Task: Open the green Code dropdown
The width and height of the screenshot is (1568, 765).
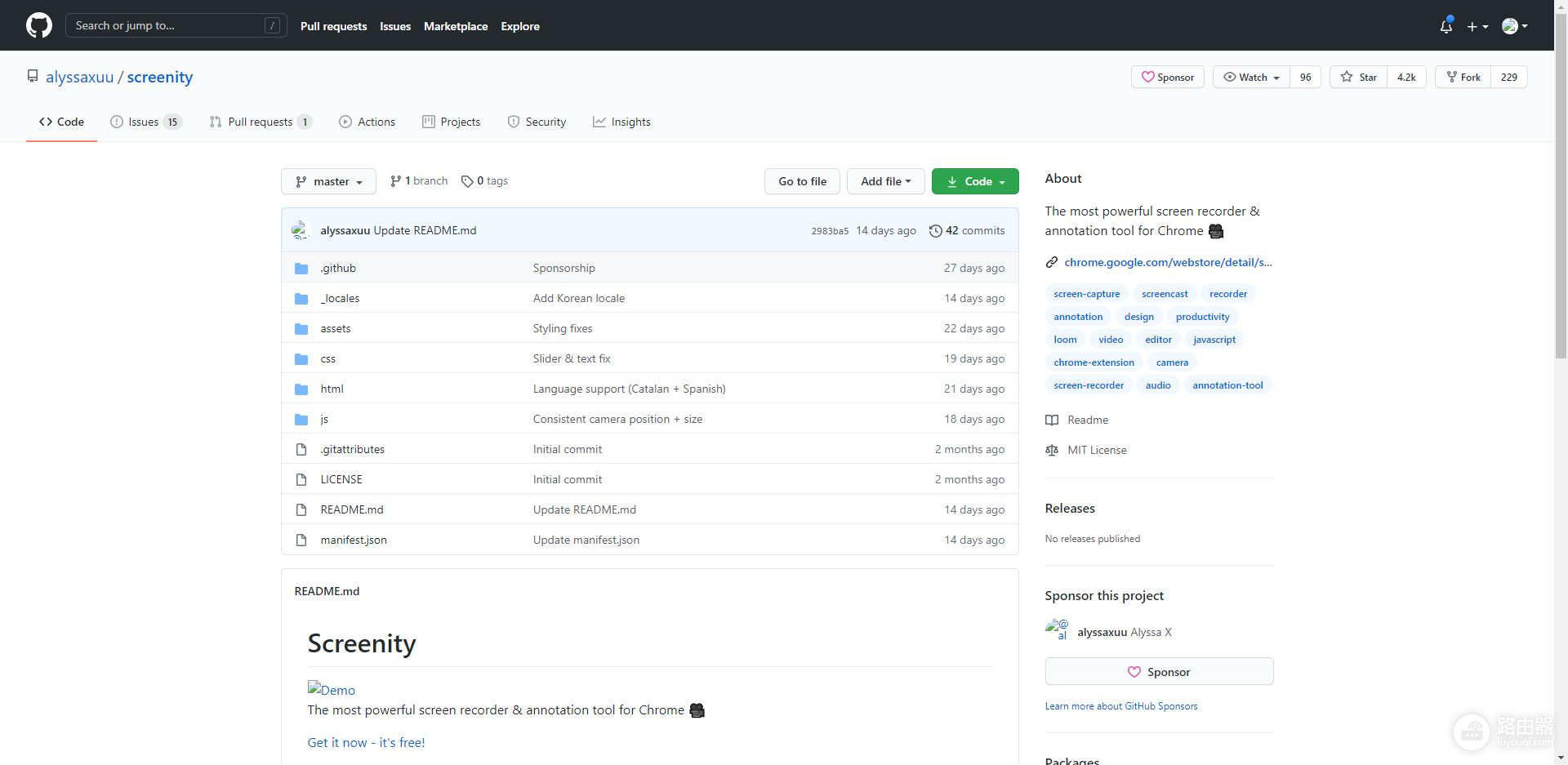Action: pos(975,181)
